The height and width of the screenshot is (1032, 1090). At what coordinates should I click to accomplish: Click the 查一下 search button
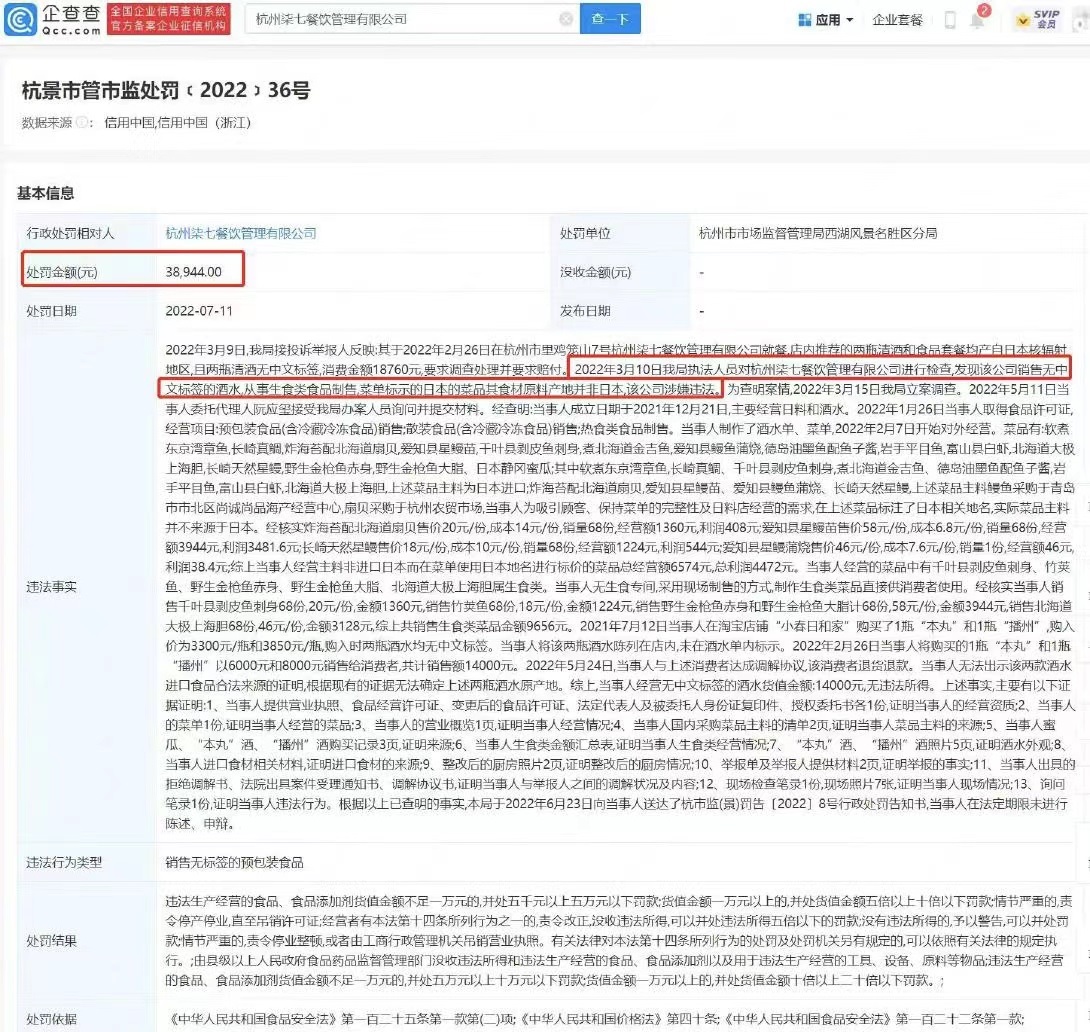(x=609, y=19)
